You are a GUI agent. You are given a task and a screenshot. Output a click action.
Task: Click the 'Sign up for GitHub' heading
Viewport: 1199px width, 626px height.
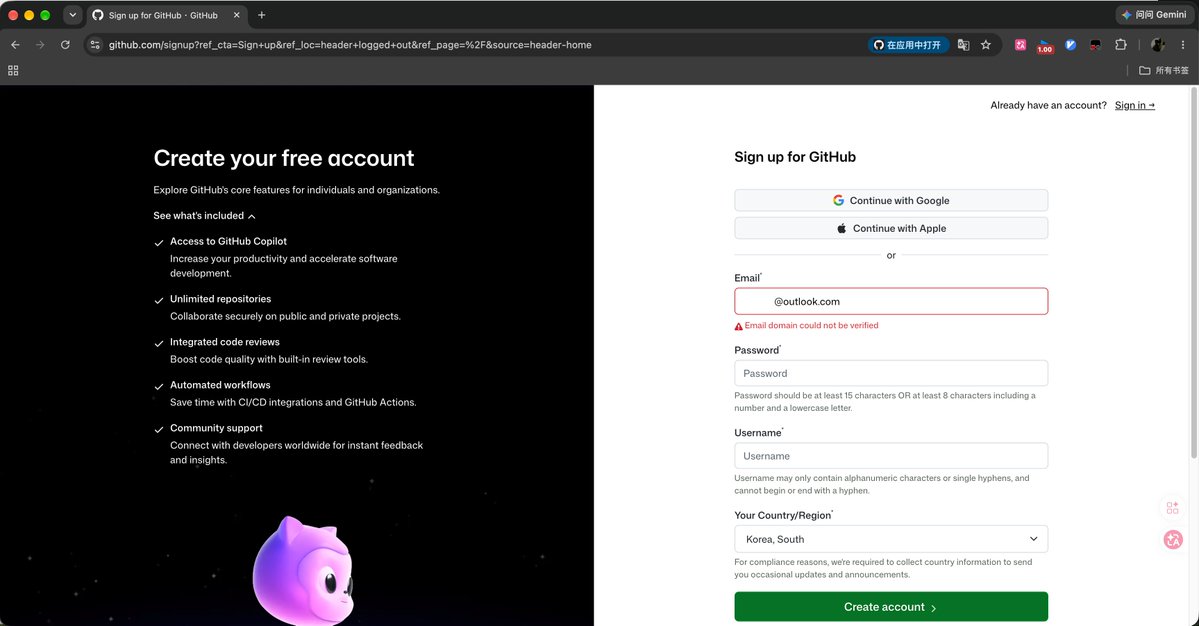[x=795, y=157]
